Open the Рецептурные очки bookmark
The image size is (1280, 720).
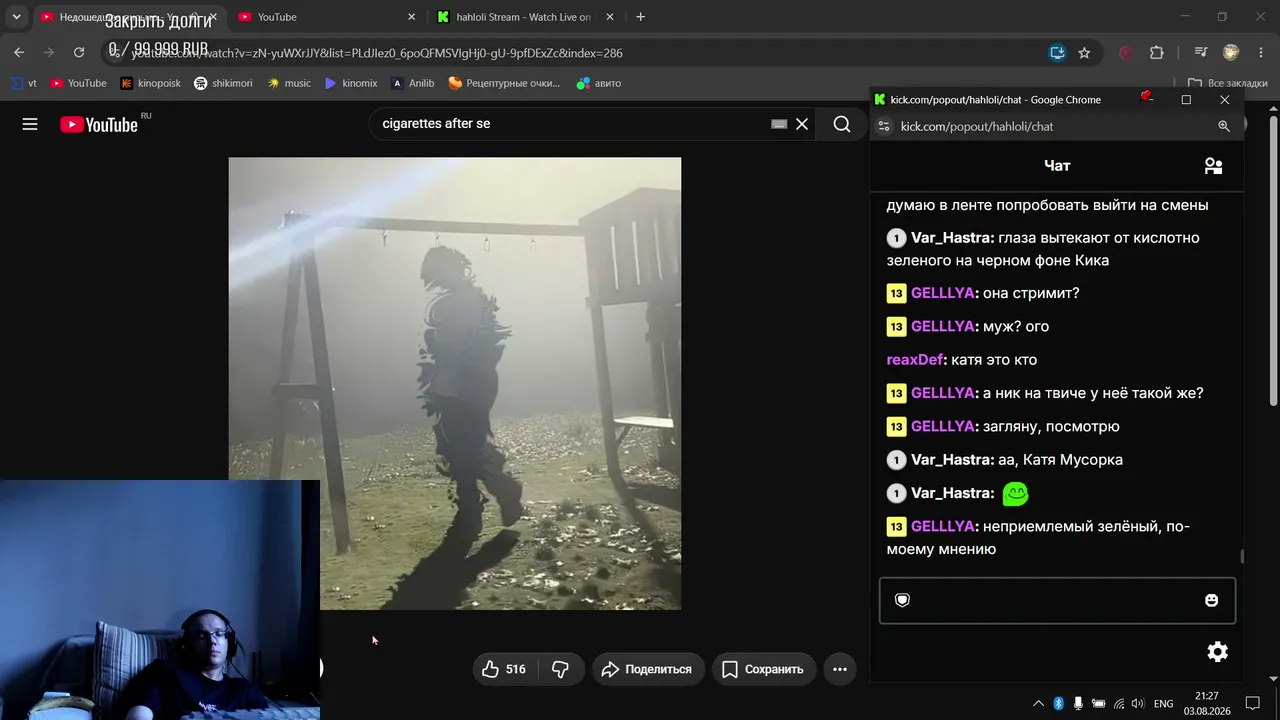[505, 83]
